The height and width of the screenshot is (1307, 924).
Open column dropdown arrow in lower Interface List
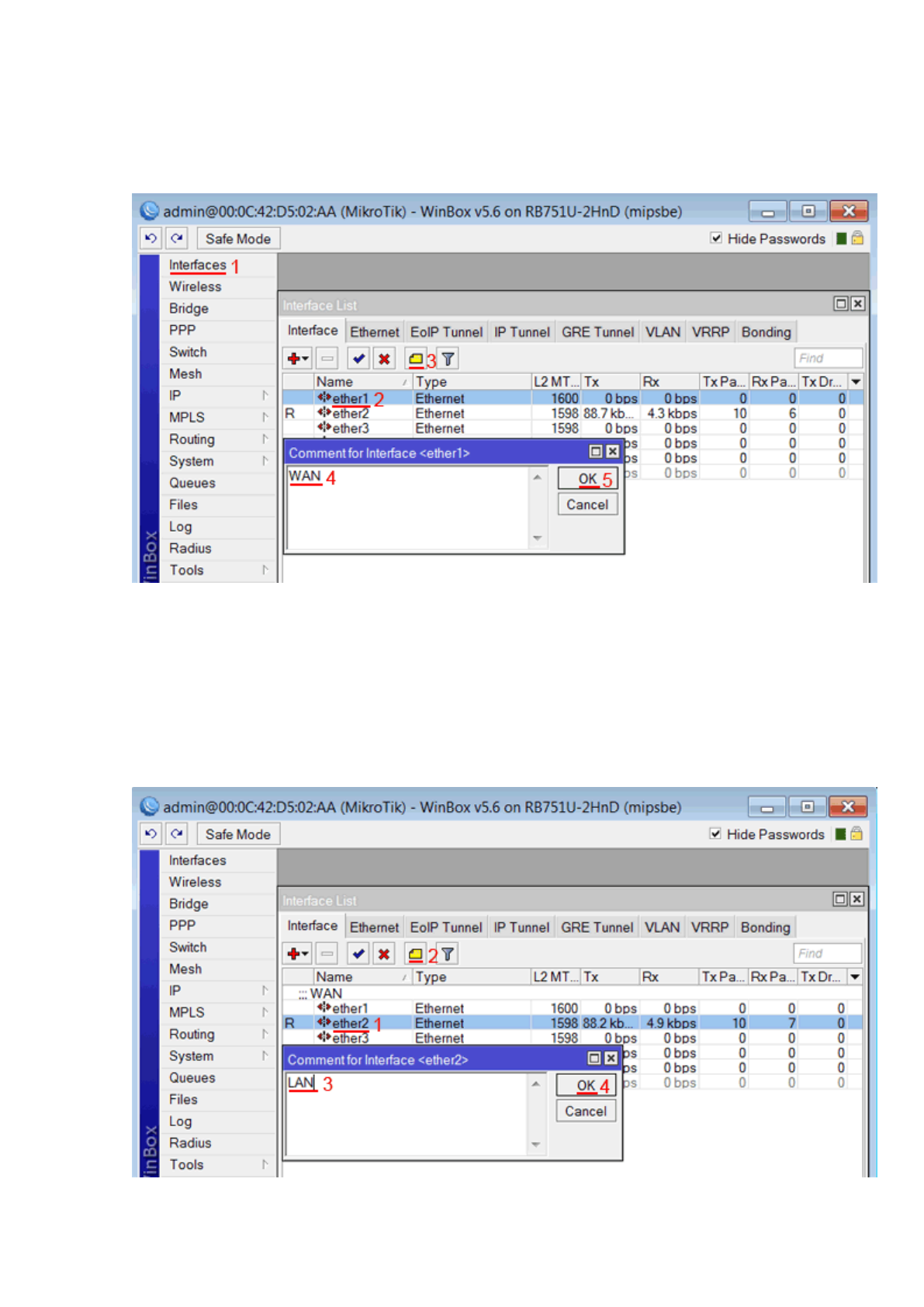tap(855, 976)
